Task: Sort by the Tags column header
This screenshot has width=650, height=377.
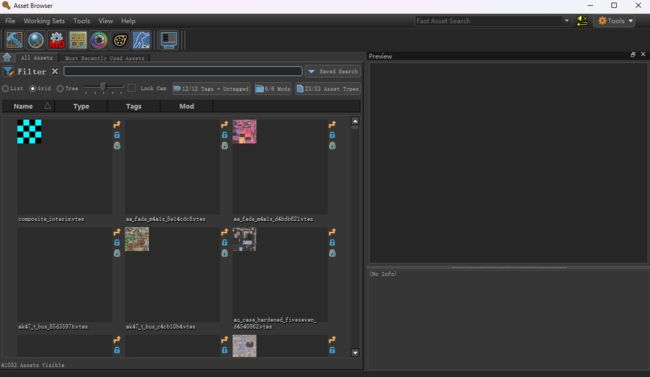Action: point(134,107)
